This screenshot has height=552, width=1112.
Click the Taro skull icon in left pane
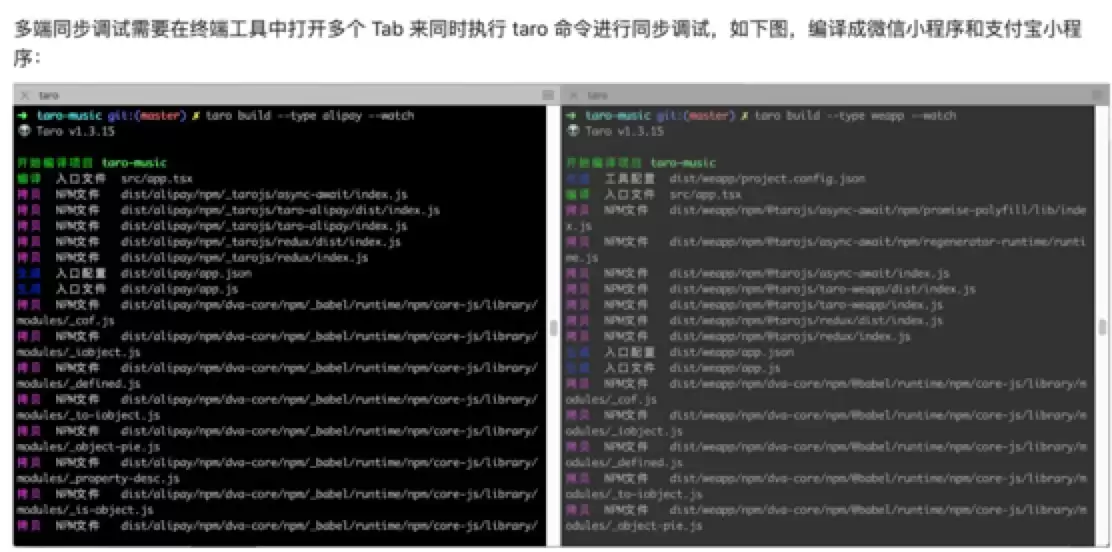pyautogui.click(x=23, y=131)
